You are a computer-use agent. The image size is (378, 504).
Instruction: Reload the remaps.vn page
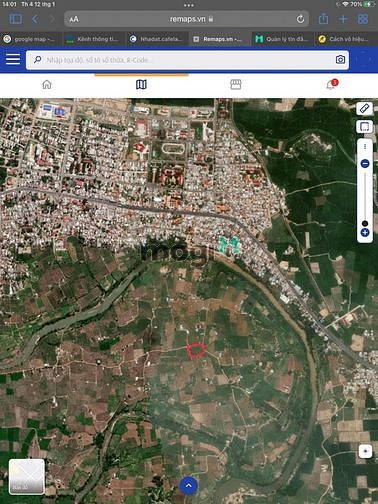(300, 19)
